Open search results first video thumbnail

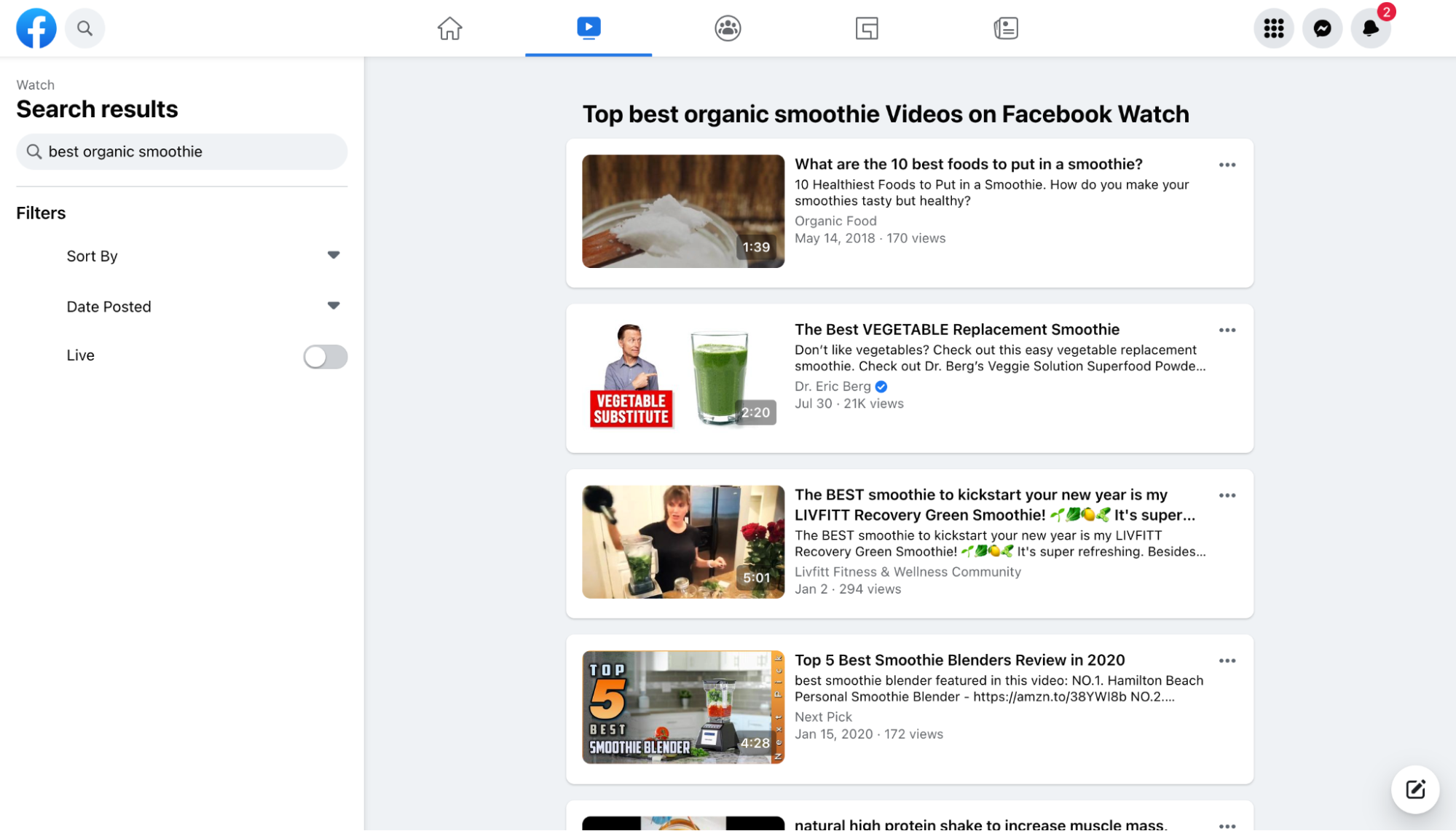683,211
